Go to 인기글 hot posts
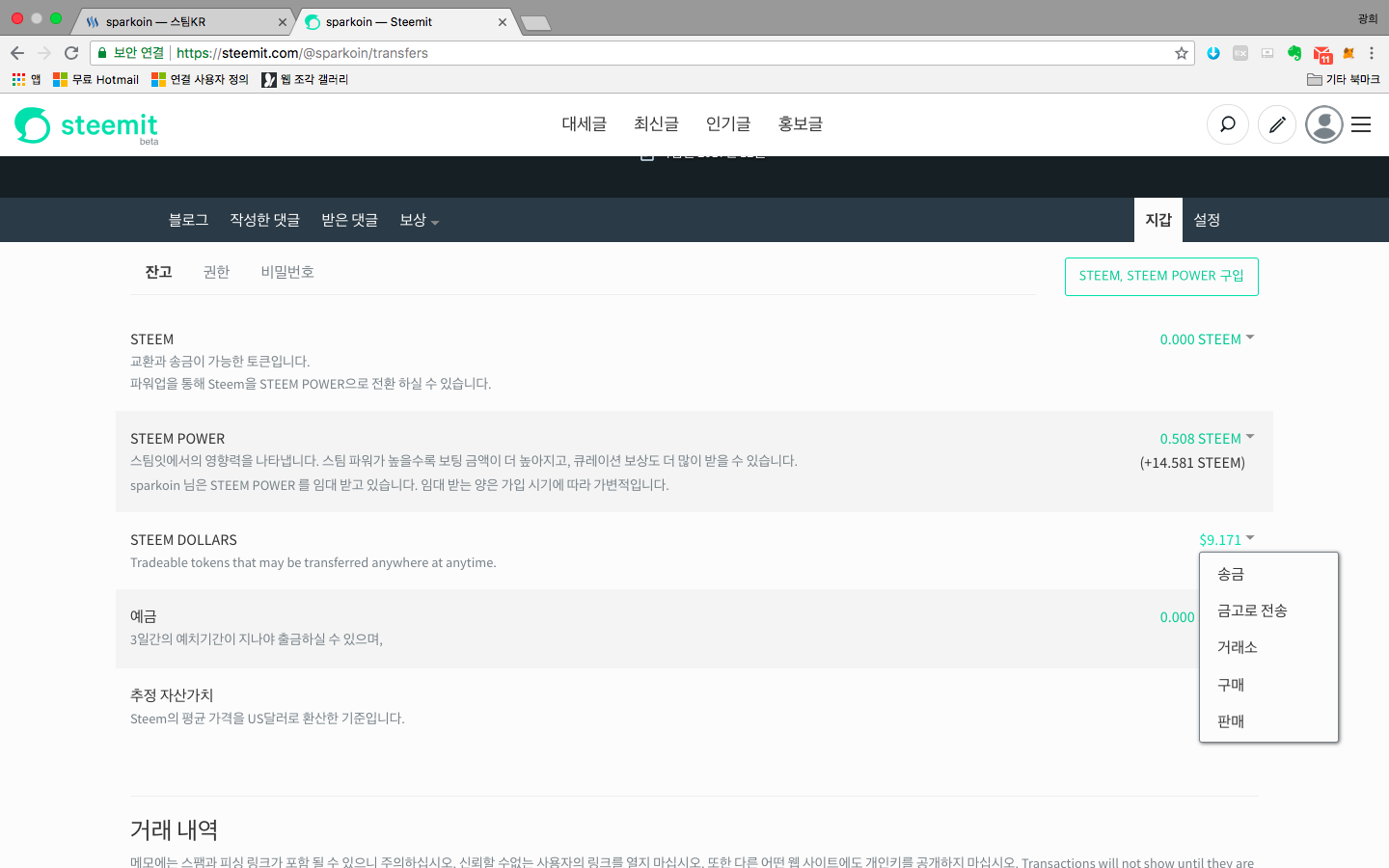This screenshot has height=868, width=1389. (x=728, y=124)
